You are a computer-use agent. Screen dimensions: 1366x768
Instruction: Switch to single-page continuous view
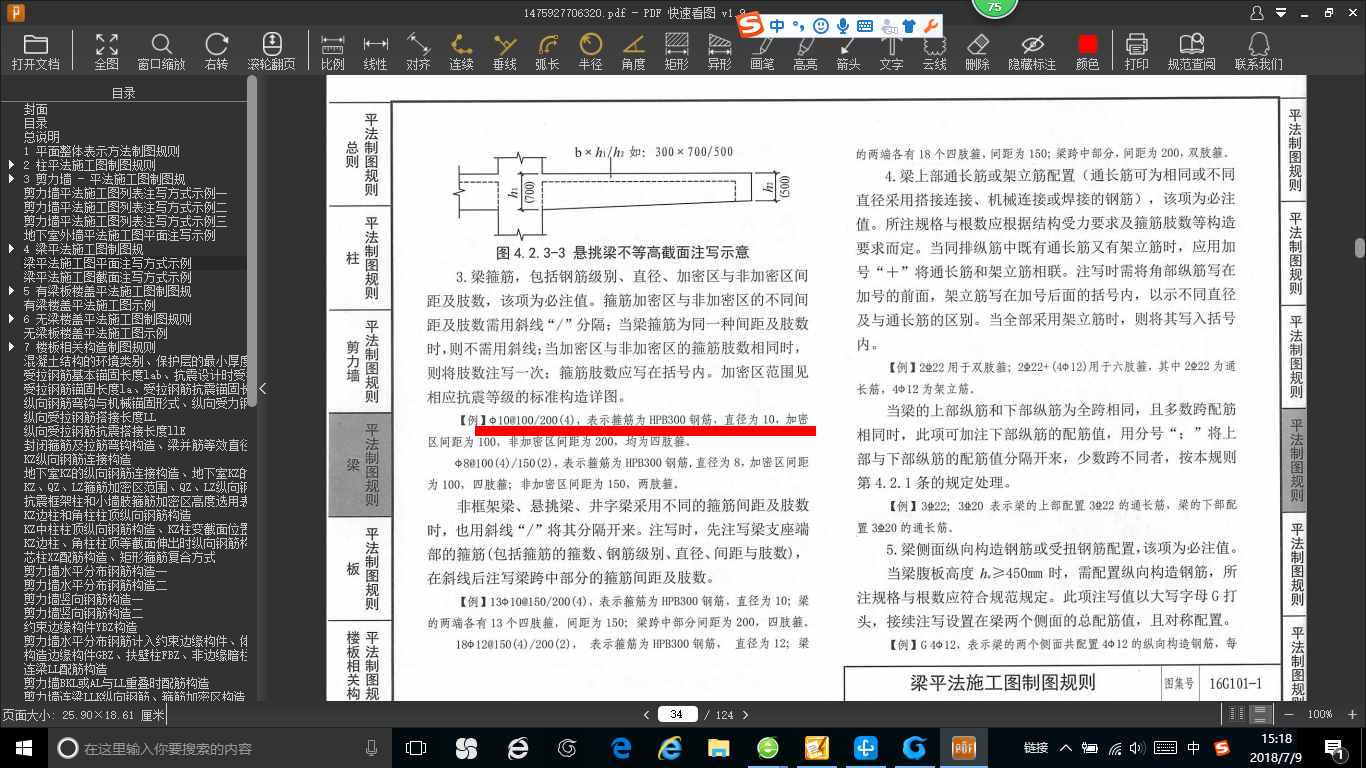[x=1261, y=714]
